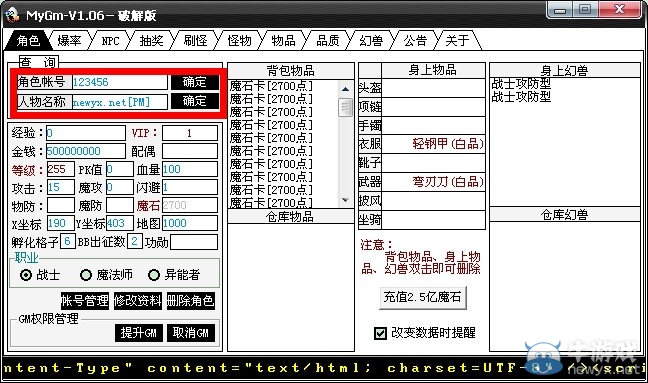
Task: Click the empty 项链 equipment slot
Action: [x=433, y=107]
